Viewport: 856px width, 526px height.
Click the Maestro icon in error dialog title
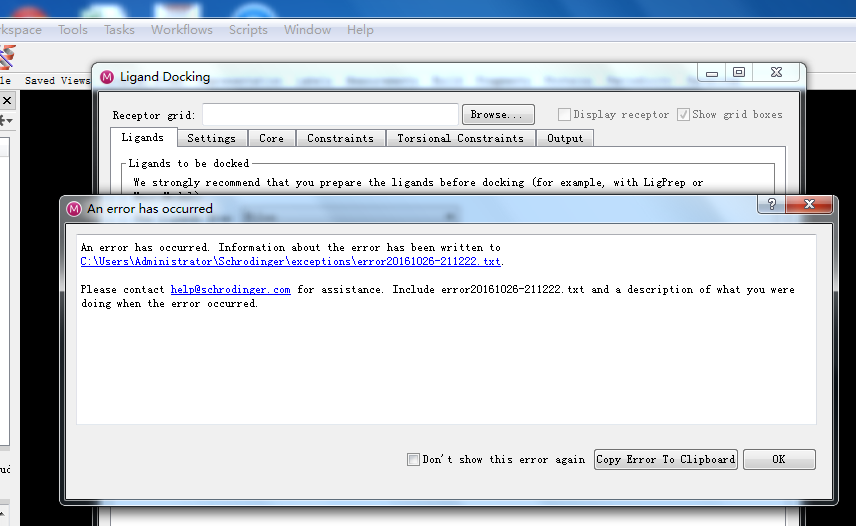point(74,209)
